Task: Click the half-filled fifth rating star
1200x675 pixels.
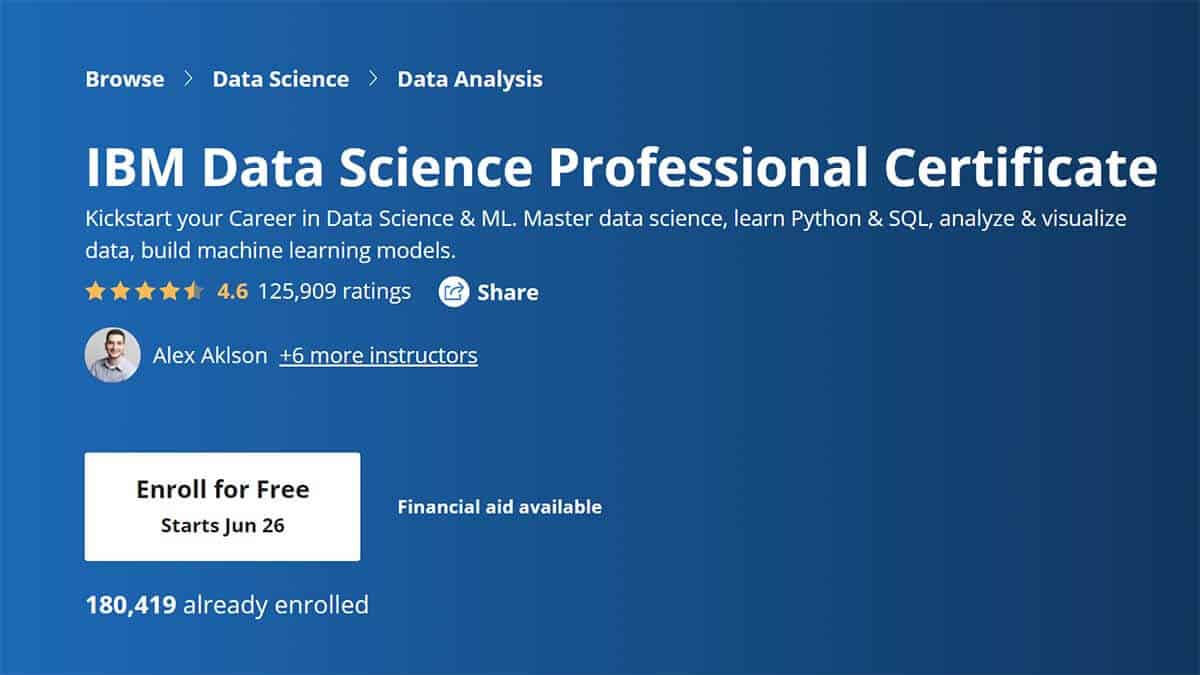Action: [x=194, y=291]
